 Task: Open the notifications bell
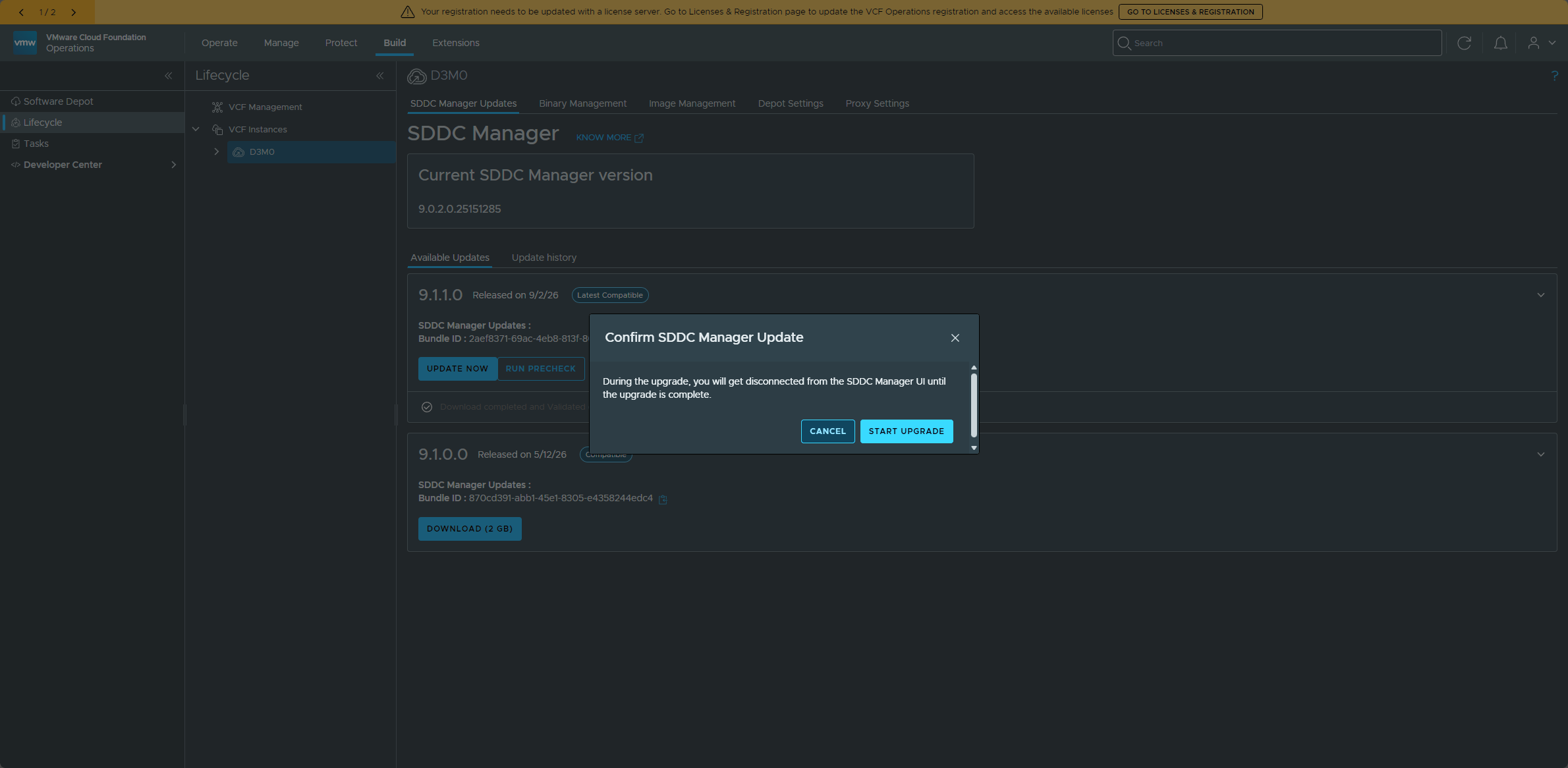click(x=1500, y=43)
